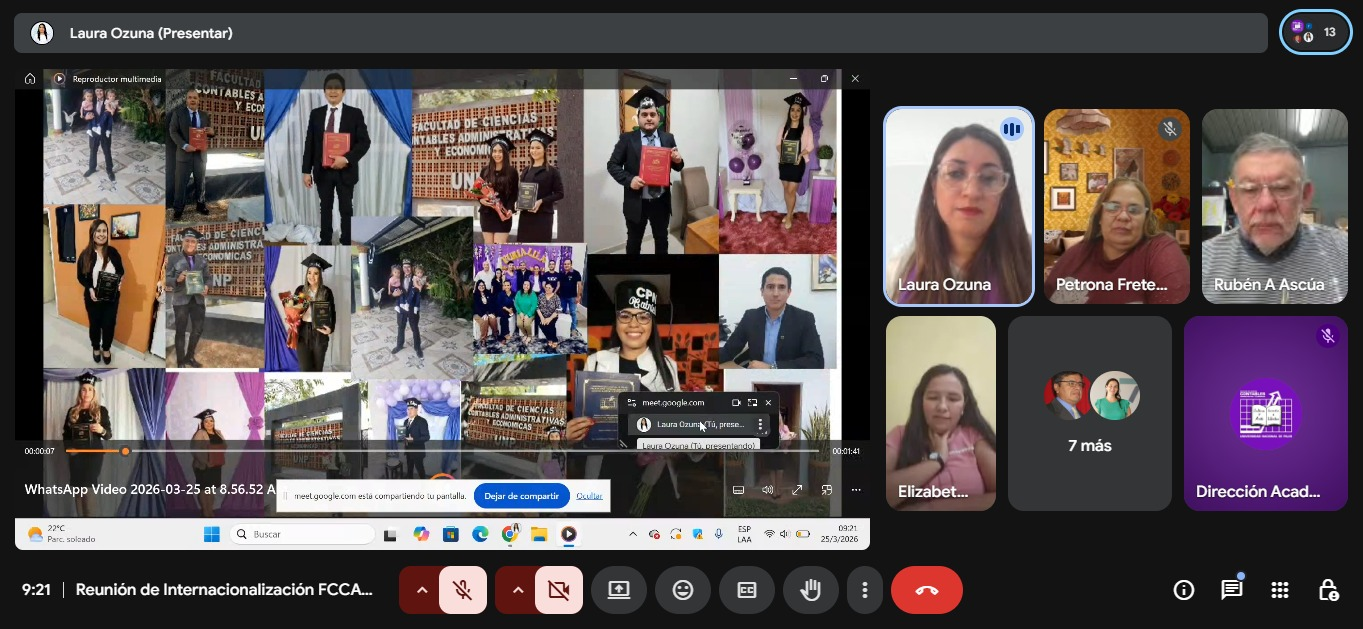Raise your hand in the meeting

pos(810,590)
